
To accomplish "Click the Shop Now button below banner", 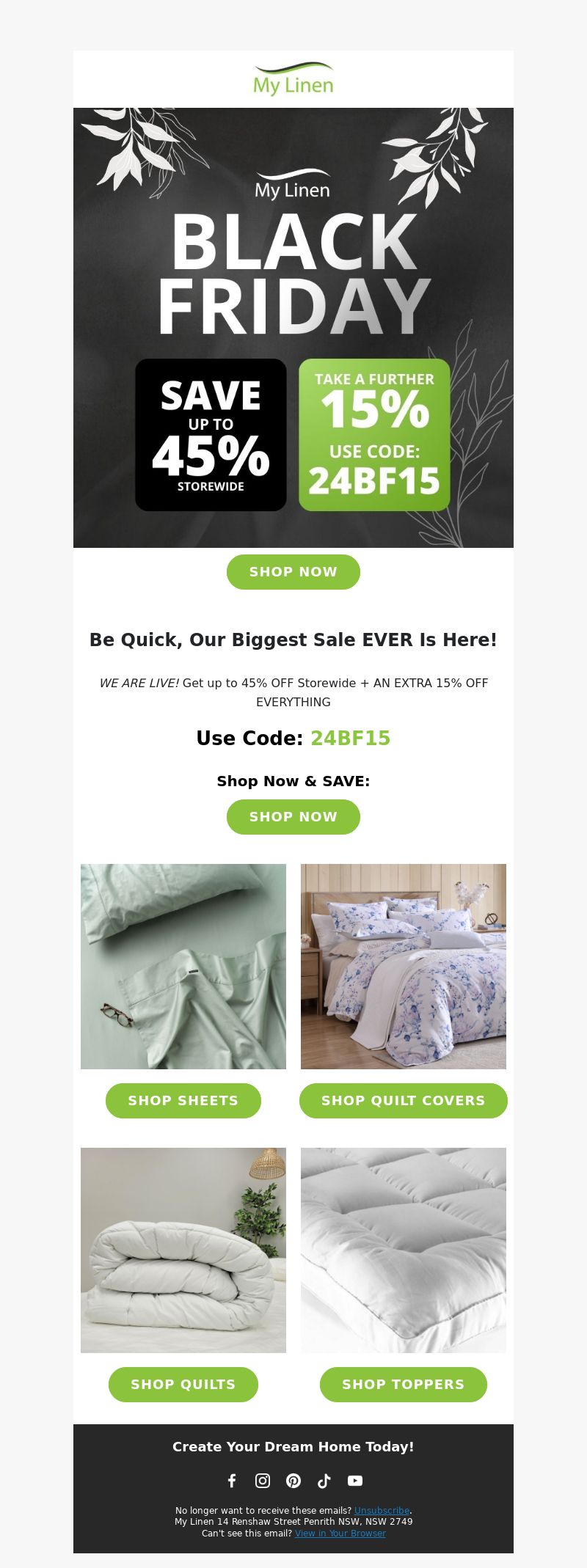I will pos(293,572).
